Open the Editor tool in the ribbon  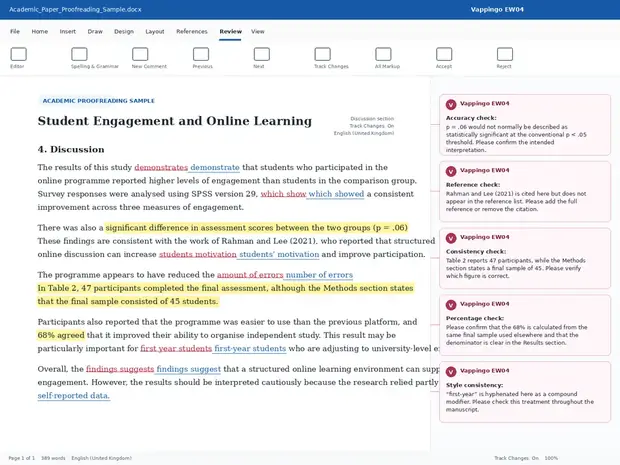(18, 58)
